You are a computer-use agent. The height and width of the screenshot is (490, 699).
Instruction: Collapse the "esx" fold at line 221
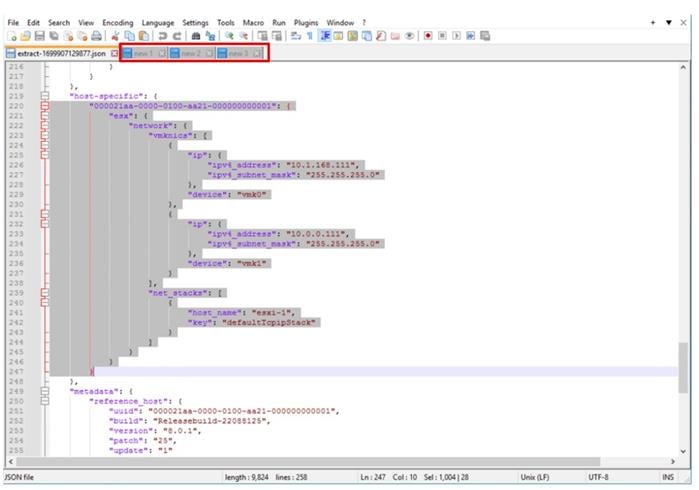(x=45, y=115)
